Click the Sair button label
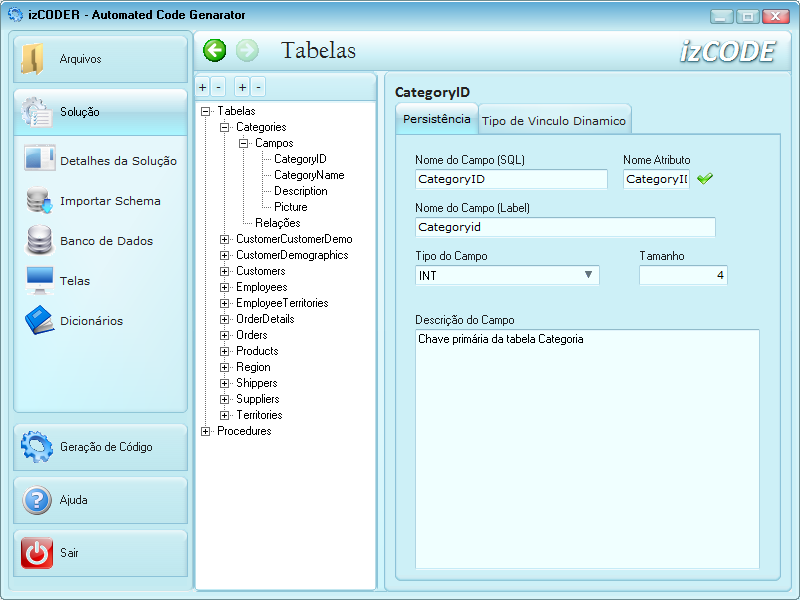Viewport: 800px width, 600px height. (69, 553)
